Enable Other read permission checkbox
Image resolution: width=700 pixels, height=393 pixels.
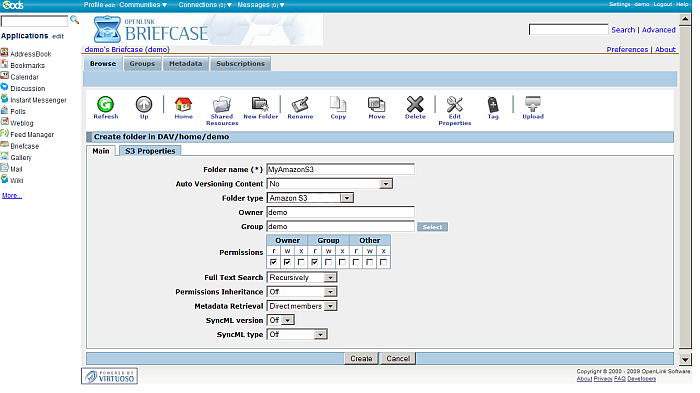356,262
